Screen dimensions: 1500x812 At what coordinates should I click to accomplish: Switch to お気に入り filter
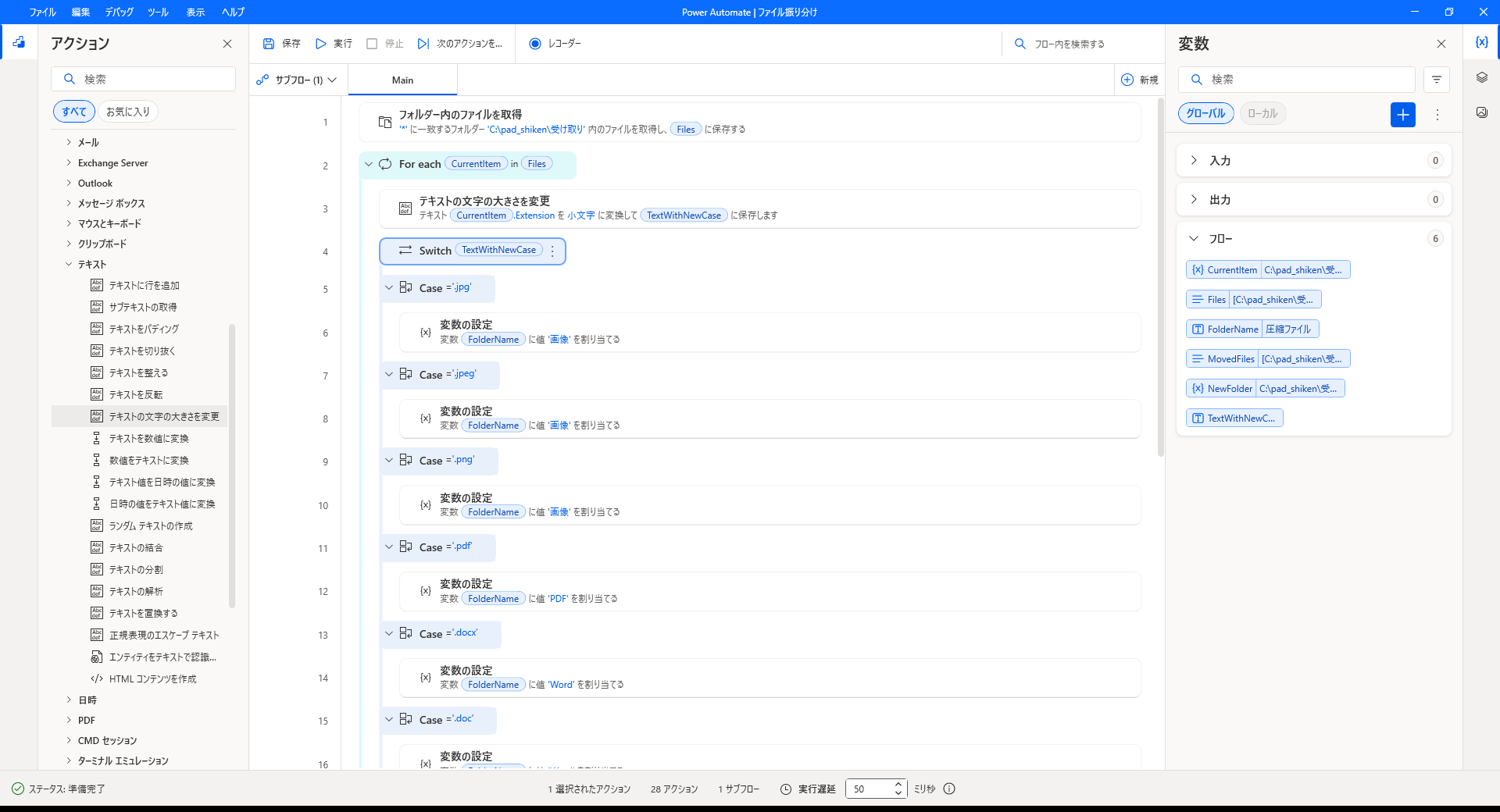128,112
